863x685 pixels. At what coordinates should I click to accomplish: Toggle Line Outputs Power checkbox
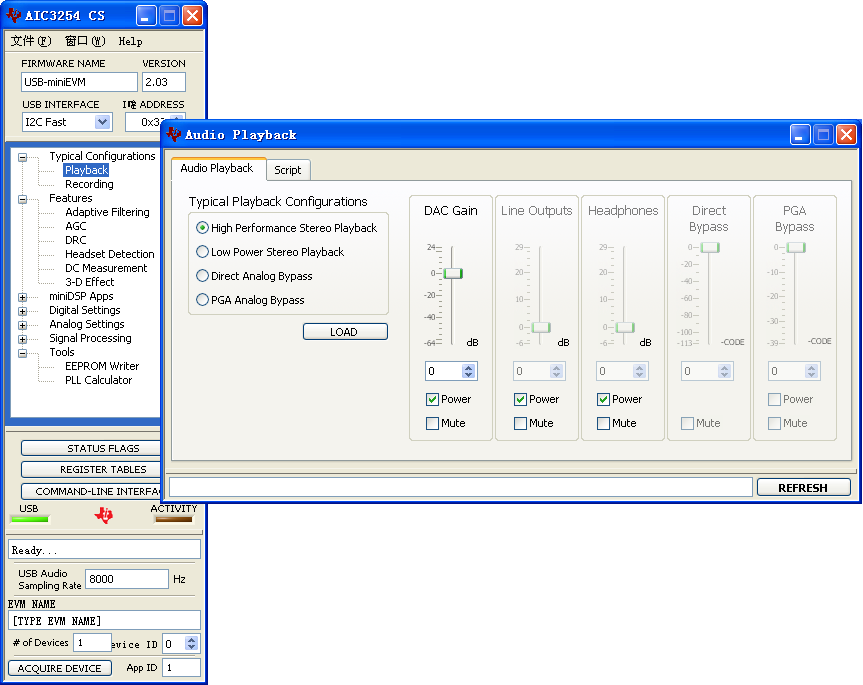tap(520, 399)
